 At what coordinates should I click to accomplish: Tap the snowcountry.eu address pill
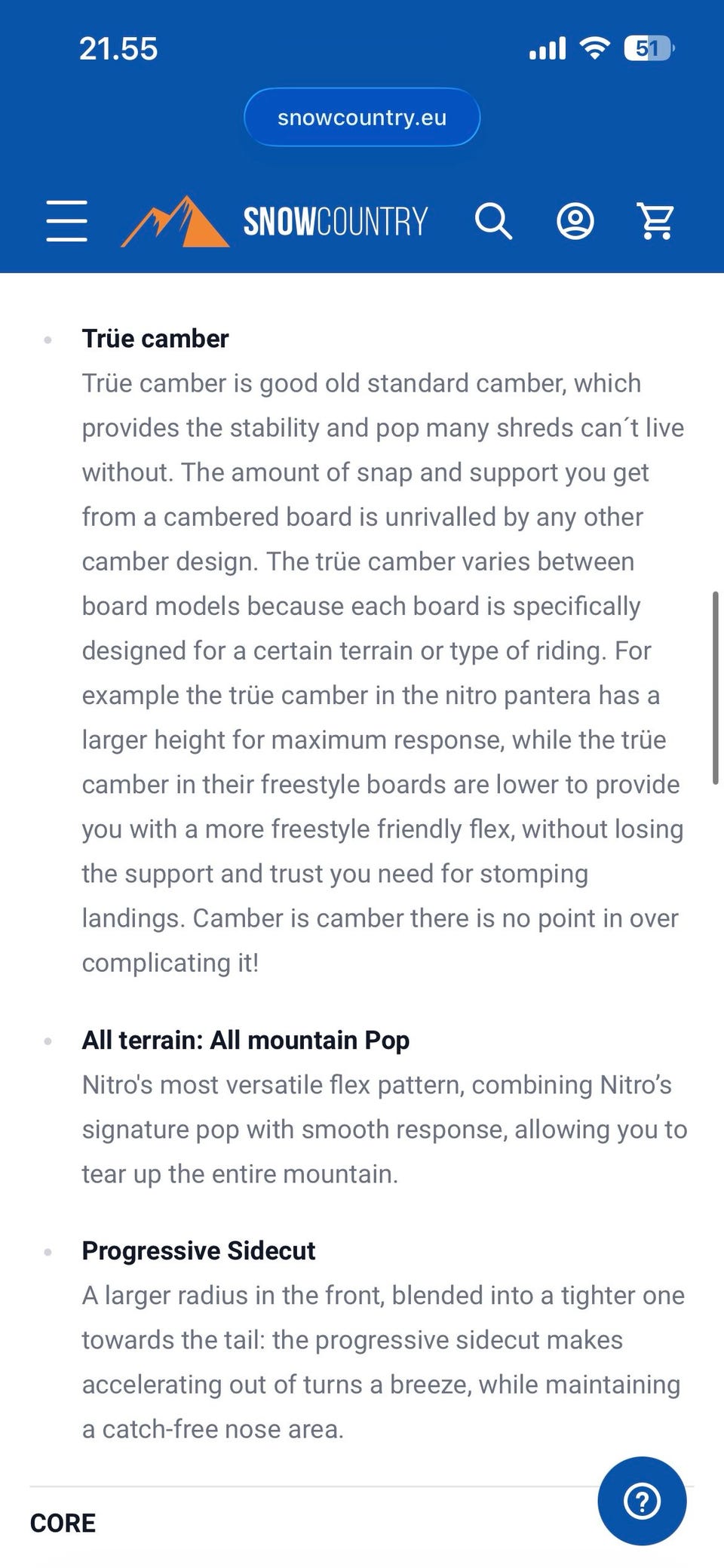pyautogui.click(x=362, y=118)
